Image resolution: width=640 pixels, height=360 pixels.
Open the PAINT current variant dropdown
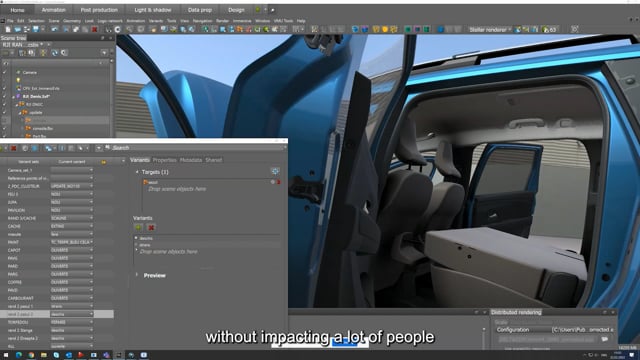coord(72,242)
